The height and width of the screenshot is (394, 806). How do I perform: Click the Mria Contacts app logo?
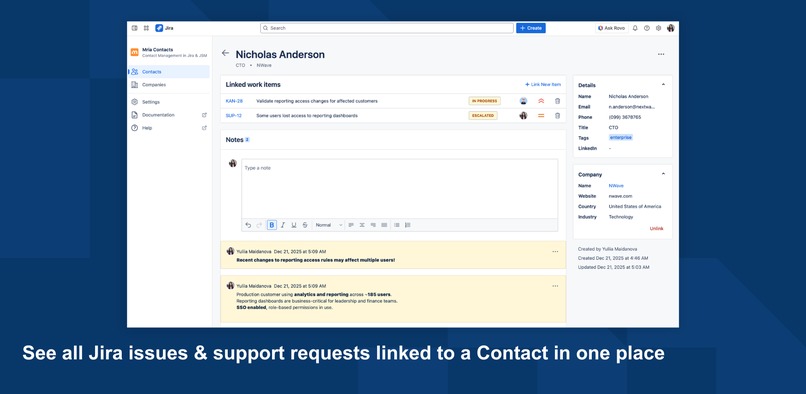tap(134, 52)
